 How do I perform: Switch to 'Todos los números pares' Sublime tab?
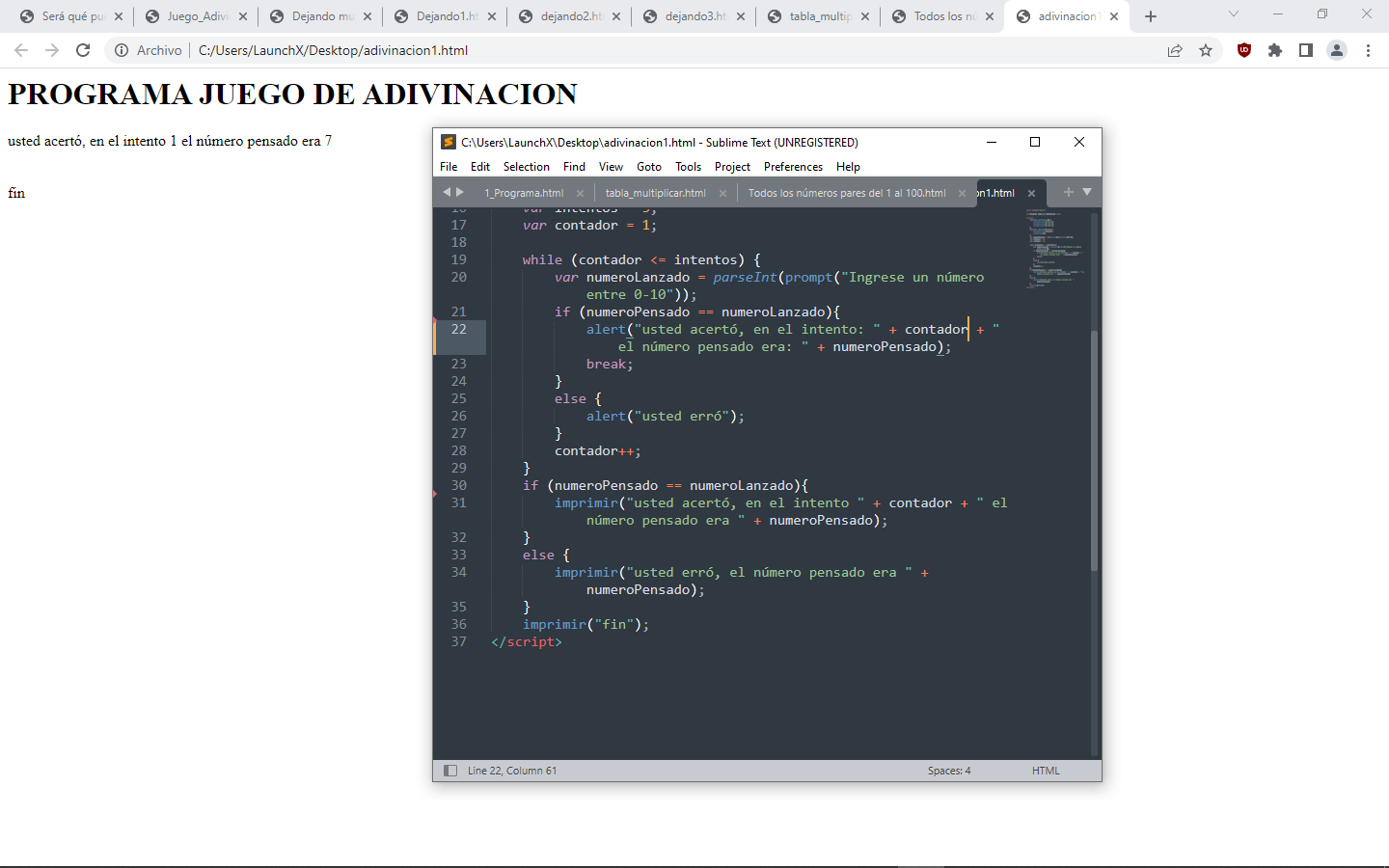(x=847, y=193)
